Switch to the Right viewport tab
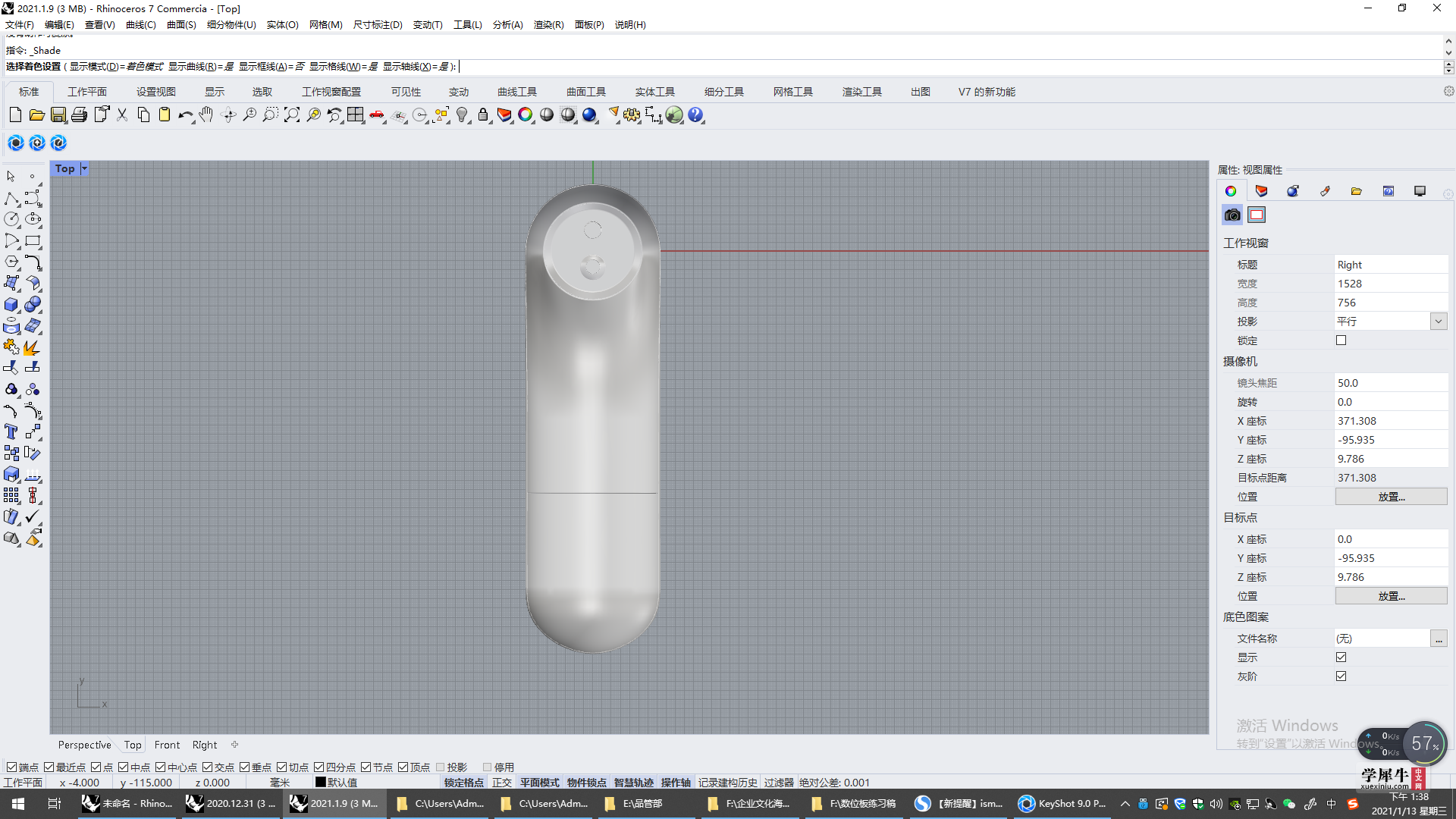 pos(205,745)
